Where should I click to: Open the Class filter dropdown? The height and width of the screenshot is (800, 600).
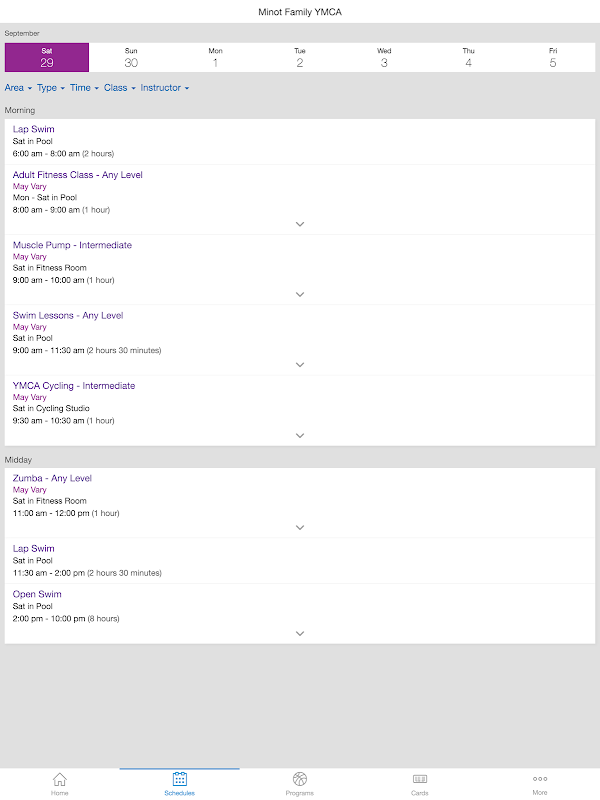point(119,88)
